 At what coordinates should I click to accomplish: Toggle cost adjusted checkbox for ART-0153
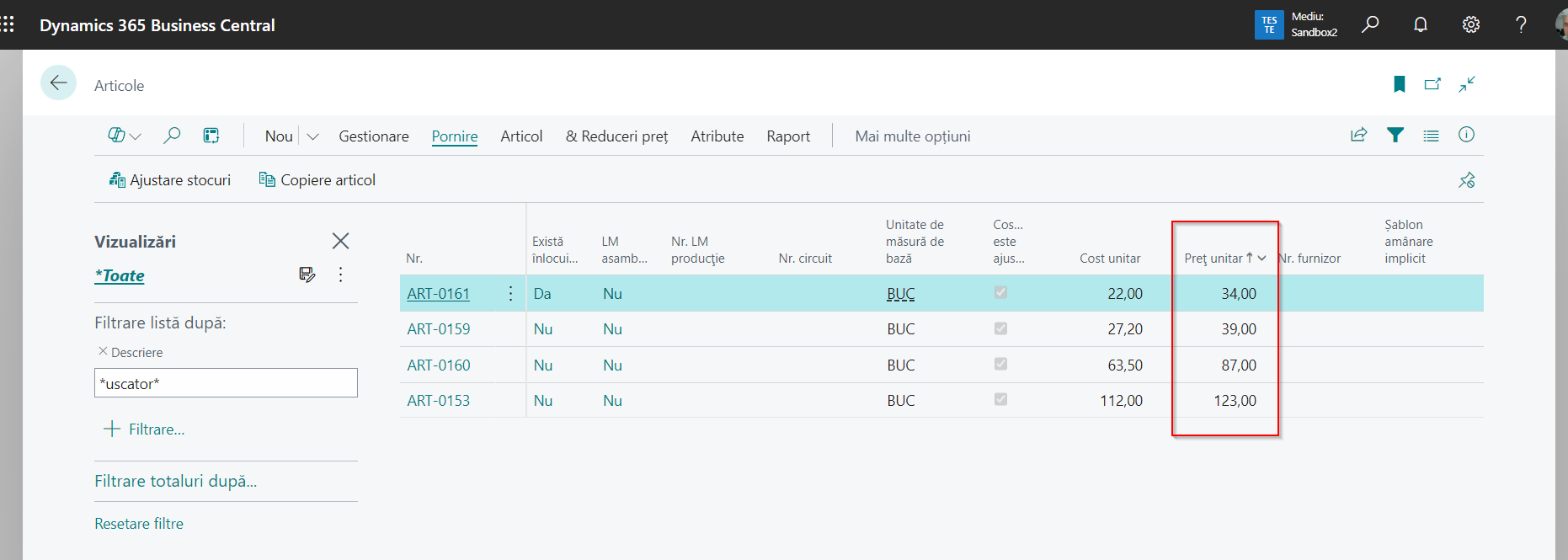pyautogui.click(x=1000, y=399)
